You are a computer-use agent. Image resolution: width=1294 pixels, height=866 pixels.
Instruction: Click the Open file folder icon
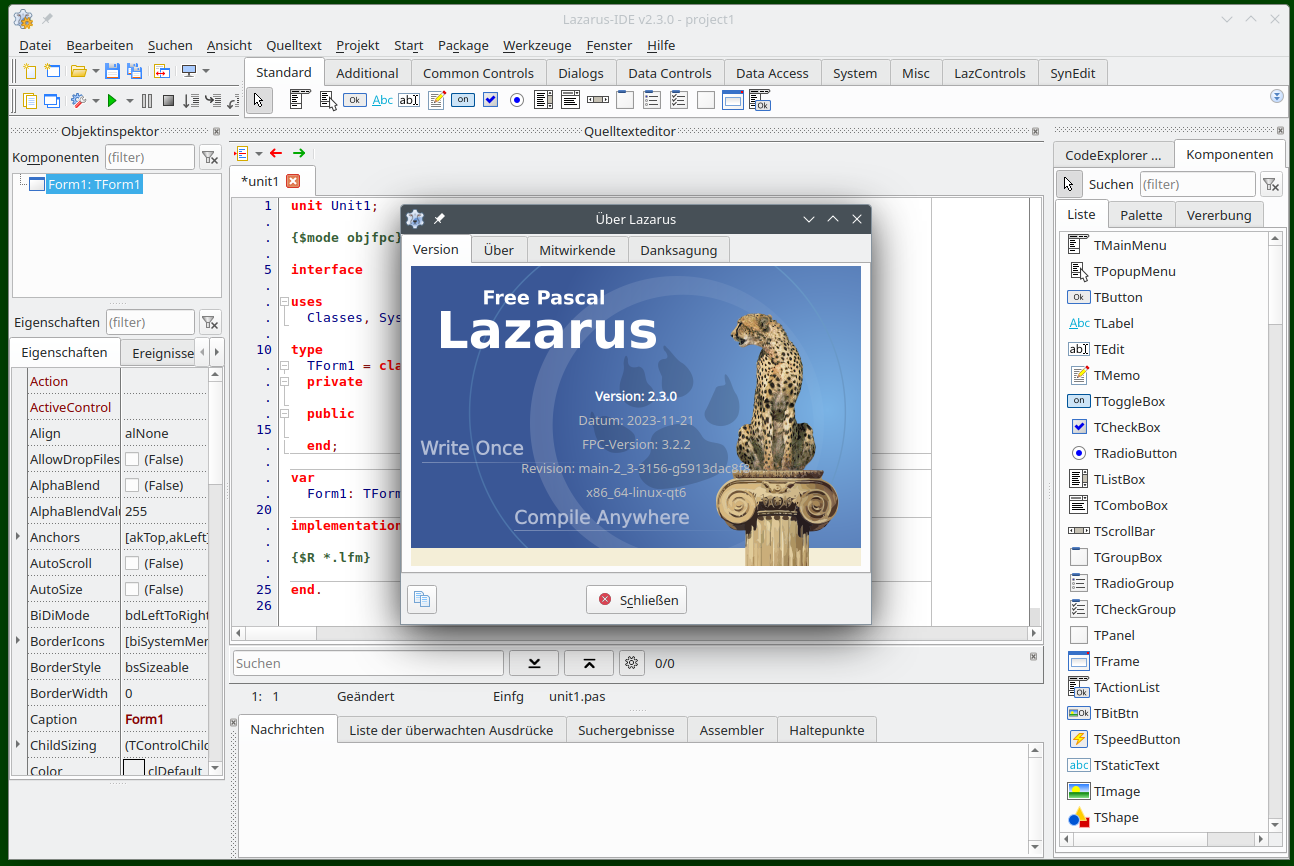[78, 71]
